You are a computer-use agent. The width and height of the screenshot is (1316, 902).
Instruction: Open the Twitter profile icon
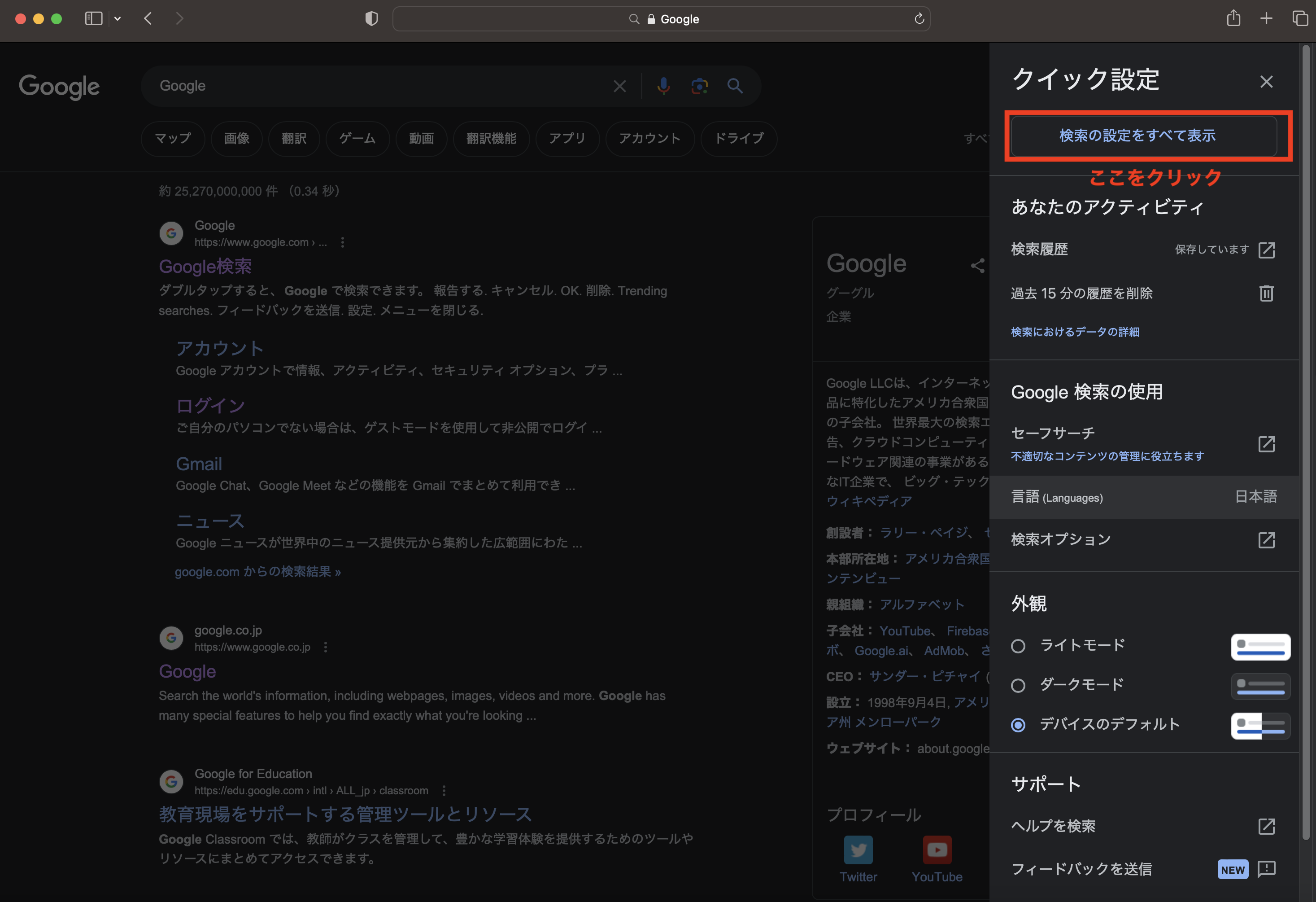[858, 850]
